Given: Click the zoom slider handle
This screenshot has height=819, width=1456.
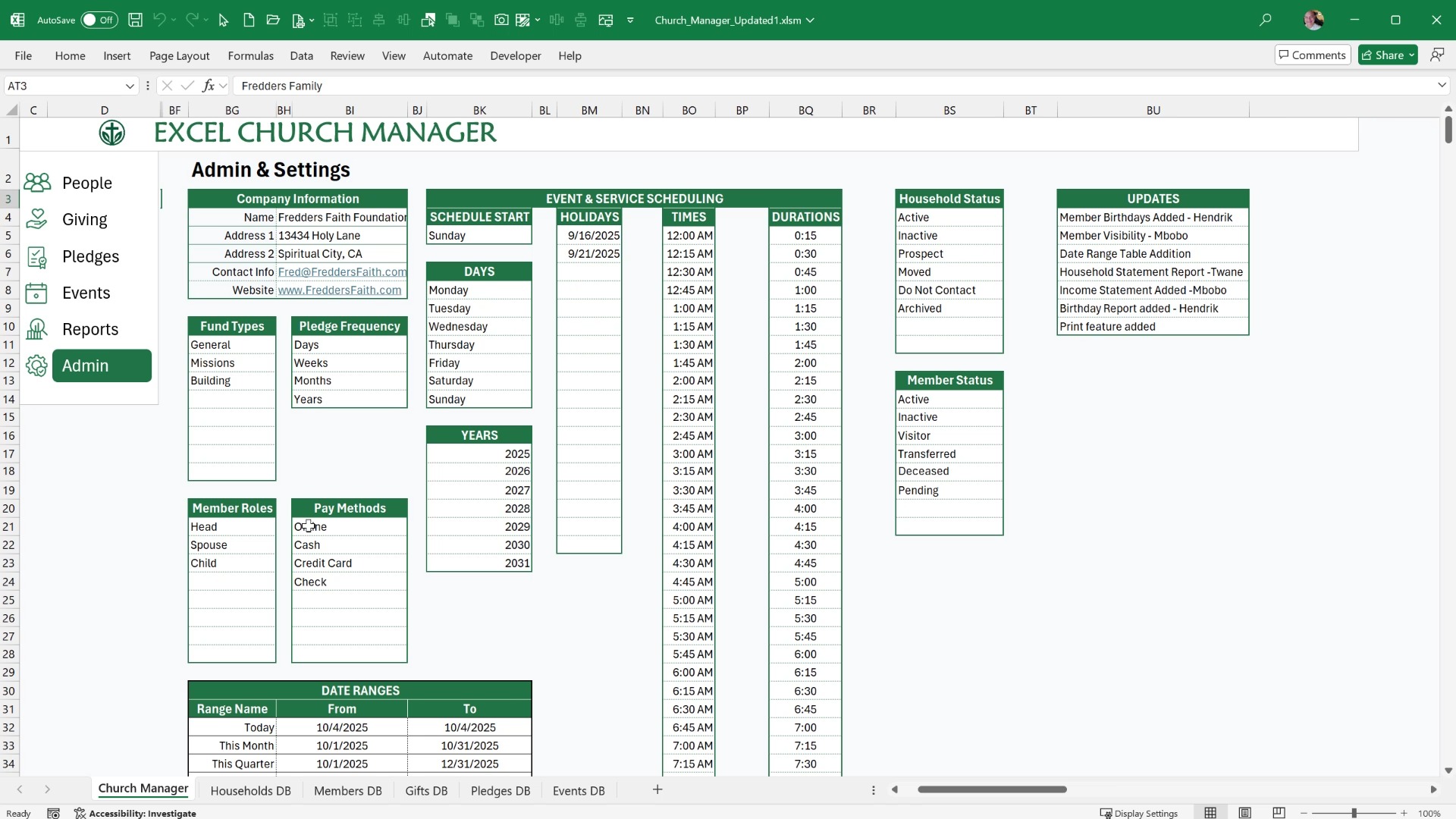Looking at the screenshot, I should coord(1354,813).
